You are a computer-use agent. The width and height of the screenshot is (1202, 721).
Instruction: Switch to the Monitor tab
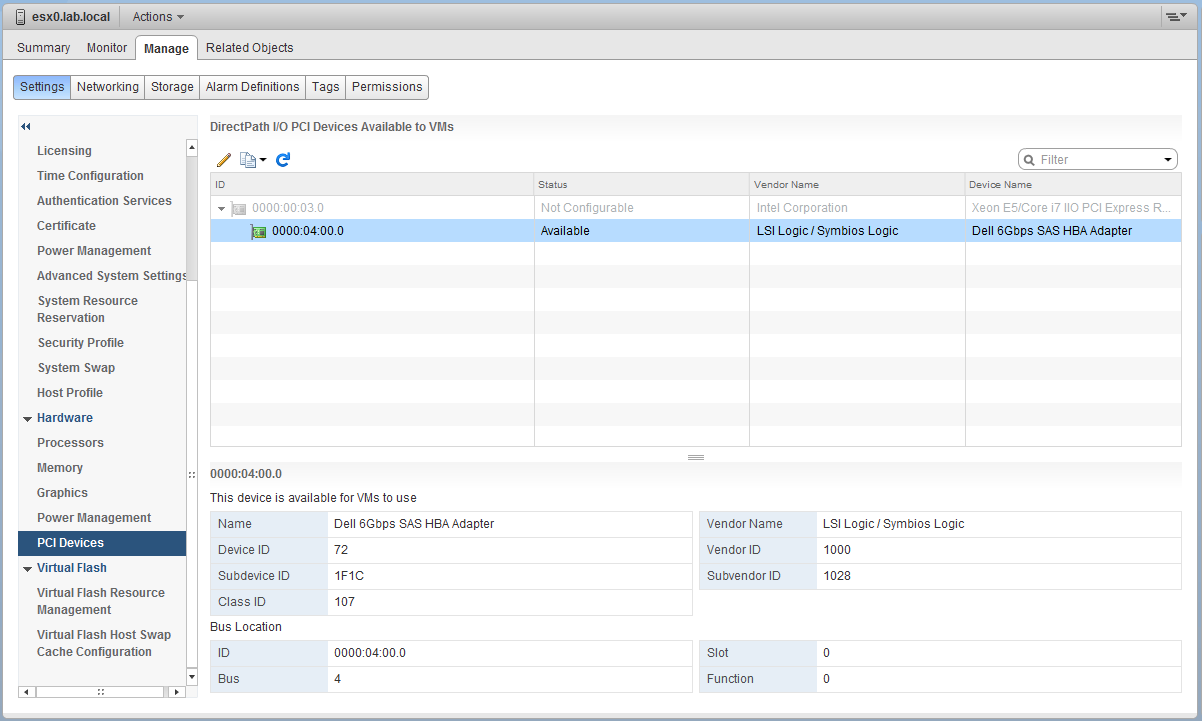(106, 47)
